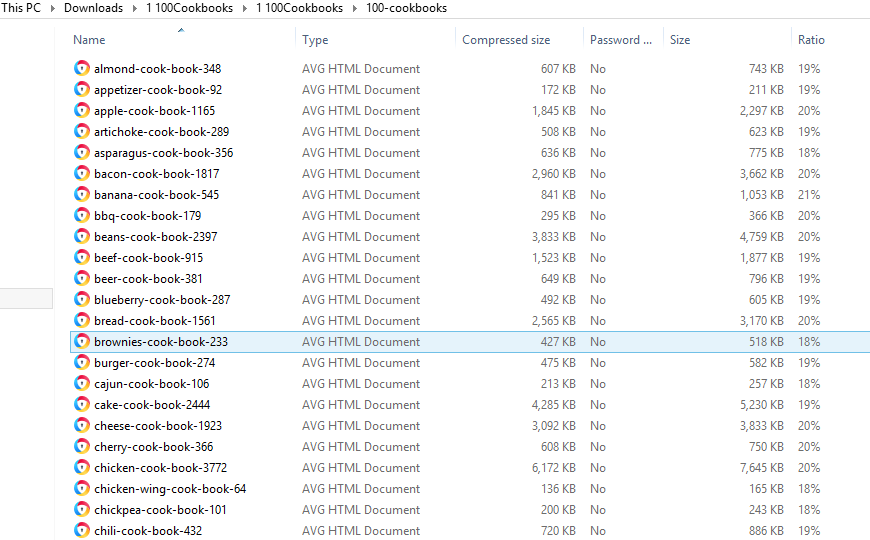The image size is (870, 540).
Task: Click the asparagus-cook-book-356 file icon
Action: coord(82,153)
